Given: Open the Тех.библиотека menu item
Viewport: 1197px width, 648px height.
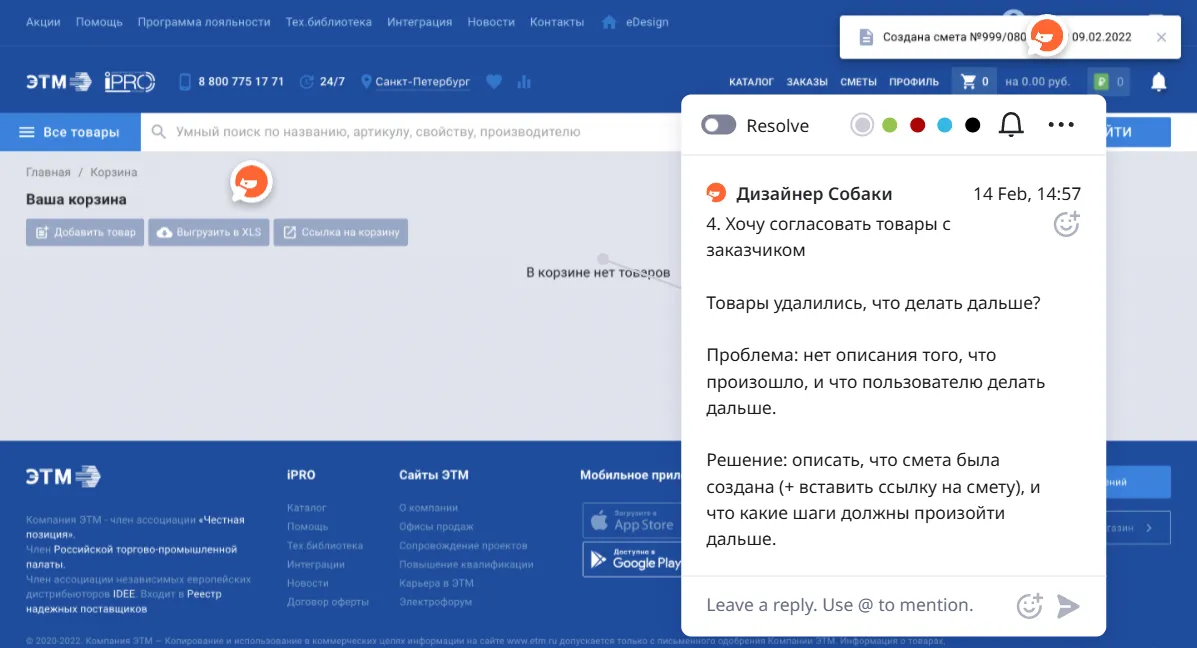Looking at the screenshot, I should click(330, 20).
